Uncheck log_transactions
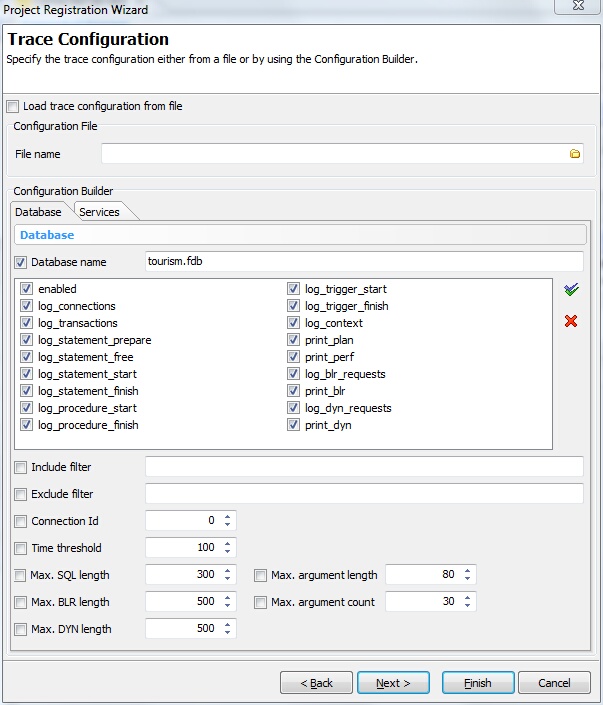Image resolution: width=603 pixels, height=705 pixels. tap(27, 323)
